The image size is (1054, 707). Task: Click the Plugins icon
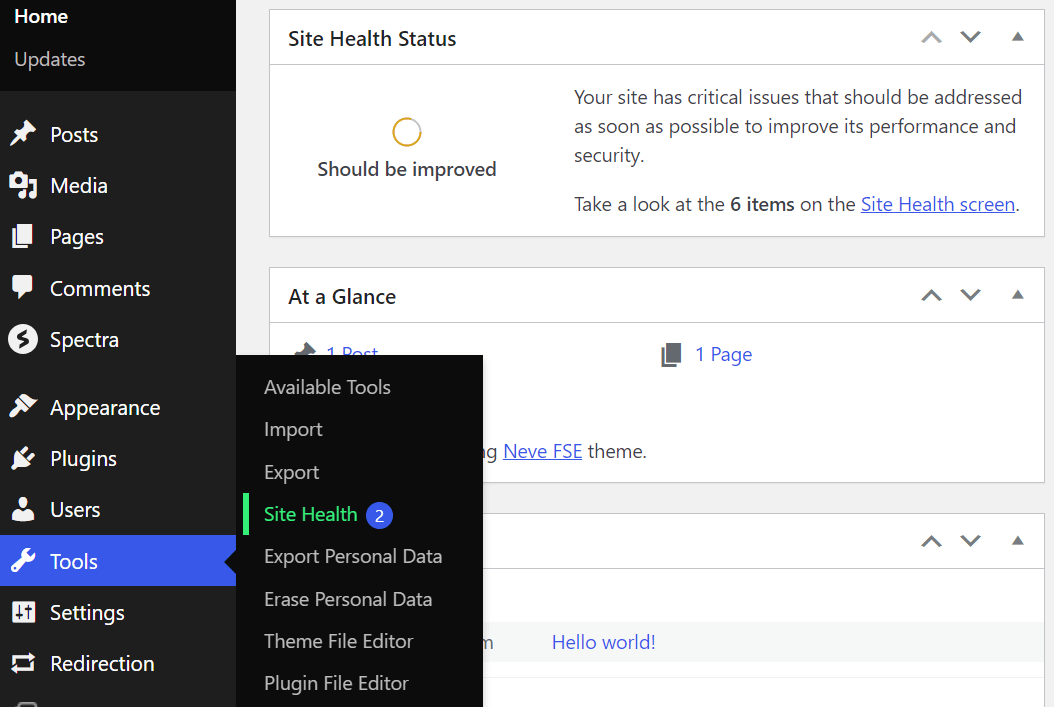25,458
